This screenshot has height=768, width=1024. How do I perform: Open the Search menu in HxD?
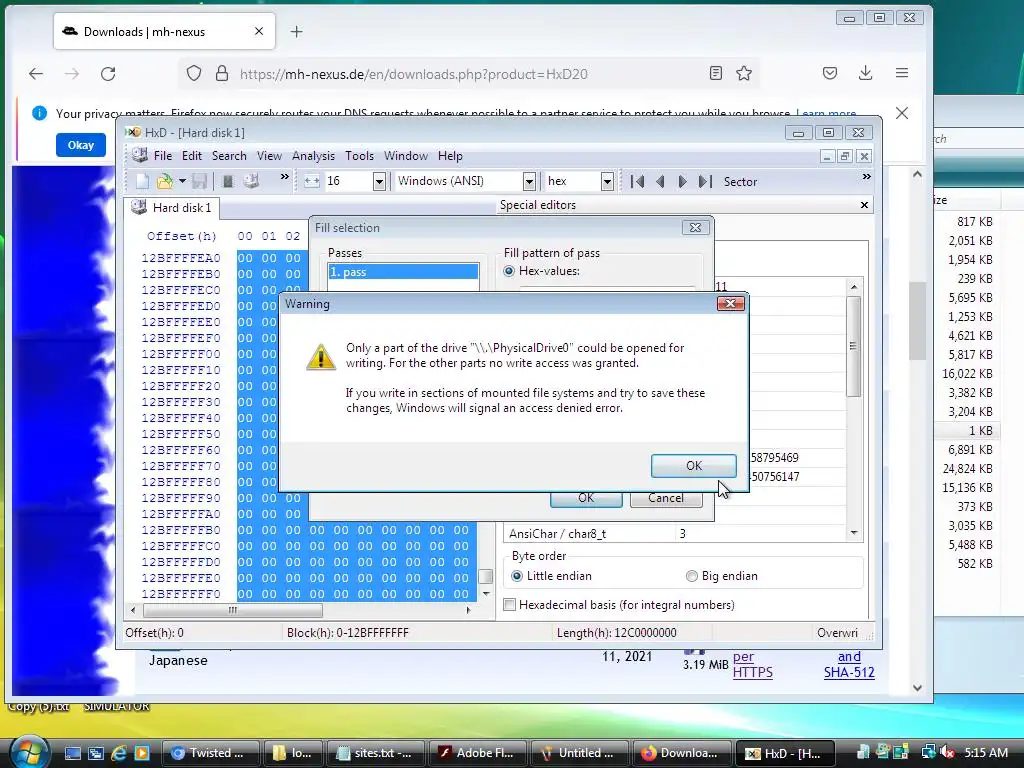(229, 156)
